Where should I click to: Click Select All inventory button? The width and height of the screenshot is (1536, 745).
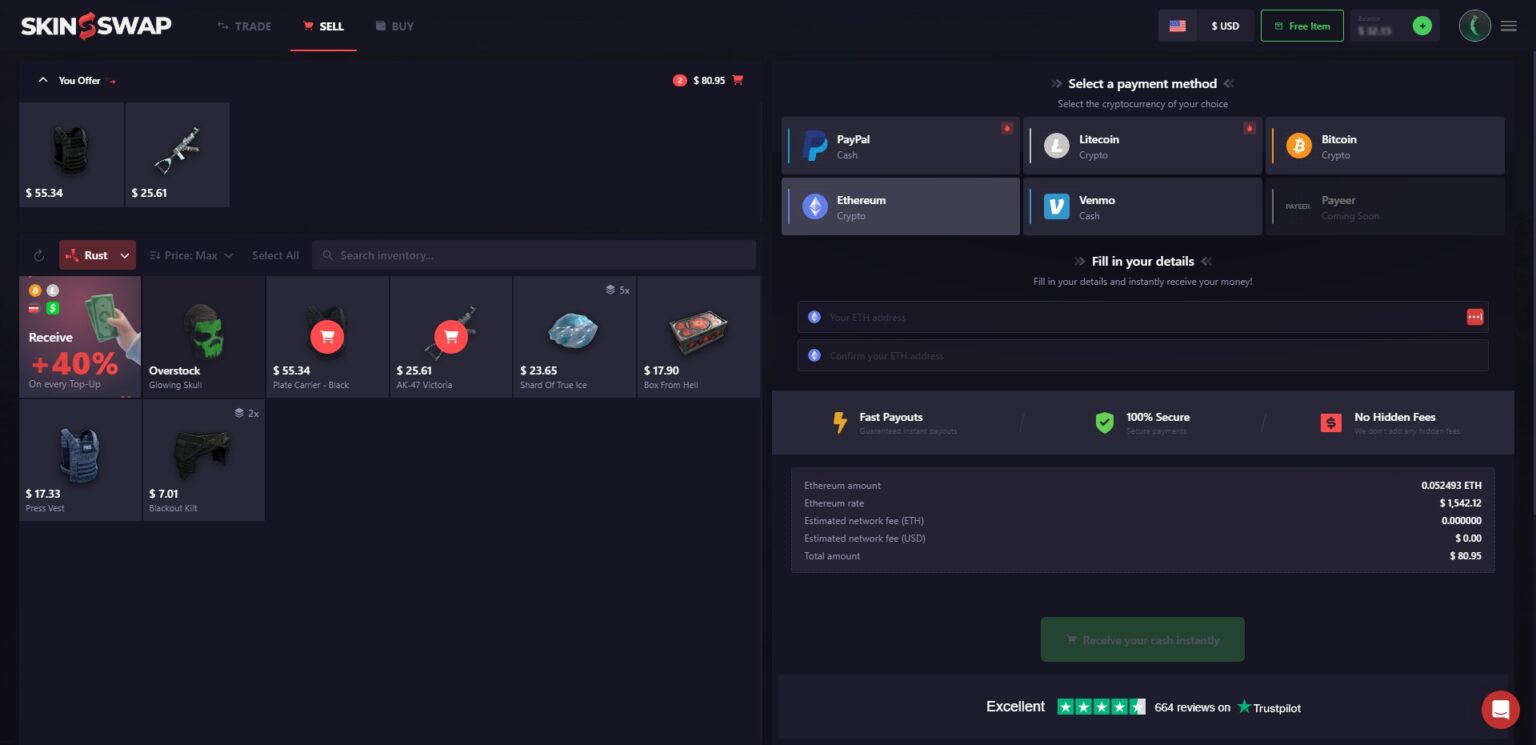pos(275,255)
